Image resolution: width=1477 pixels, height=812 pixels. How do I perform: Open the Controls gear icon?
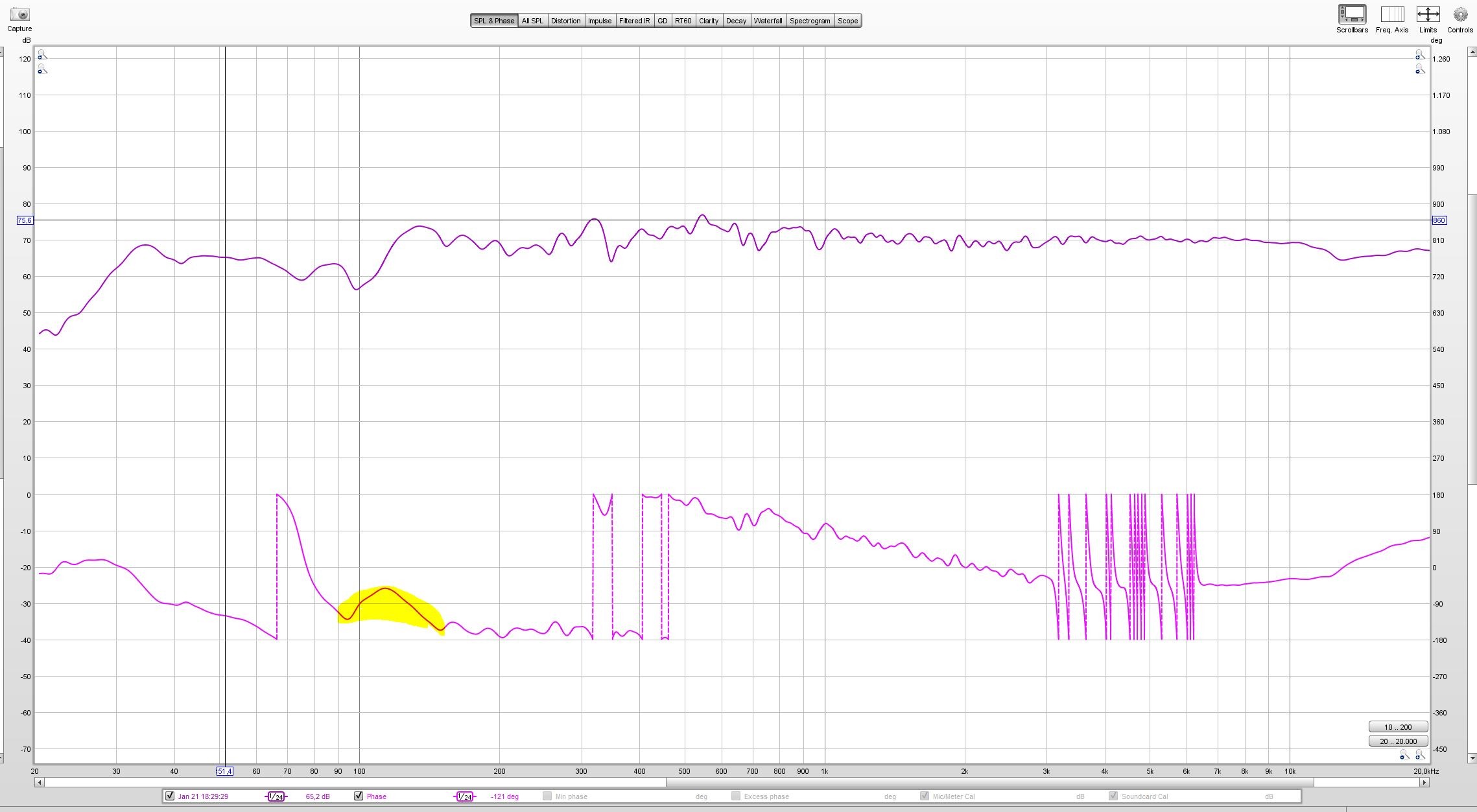coord(1459,15)
